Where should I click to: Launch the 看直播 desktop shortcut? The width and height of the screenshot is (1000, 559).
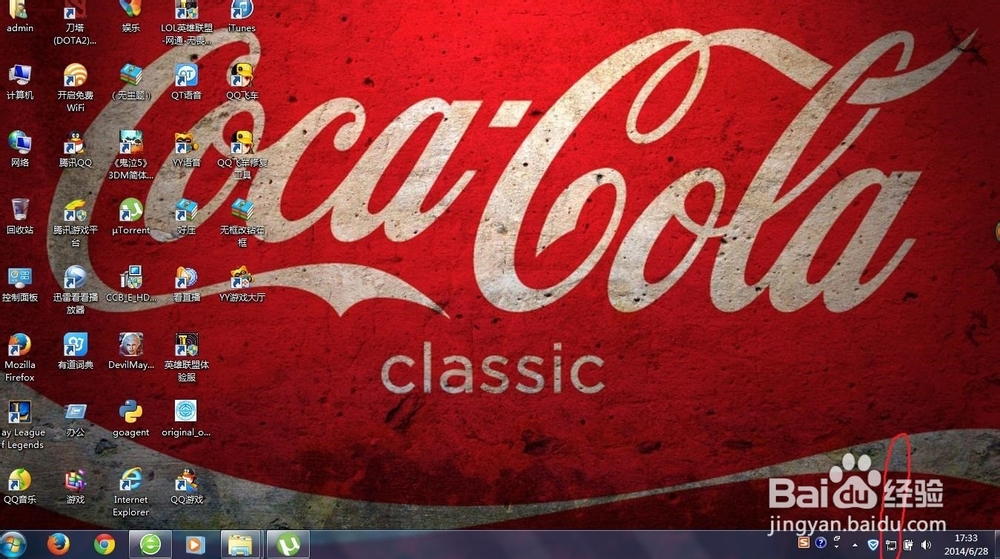click(186, 284)
